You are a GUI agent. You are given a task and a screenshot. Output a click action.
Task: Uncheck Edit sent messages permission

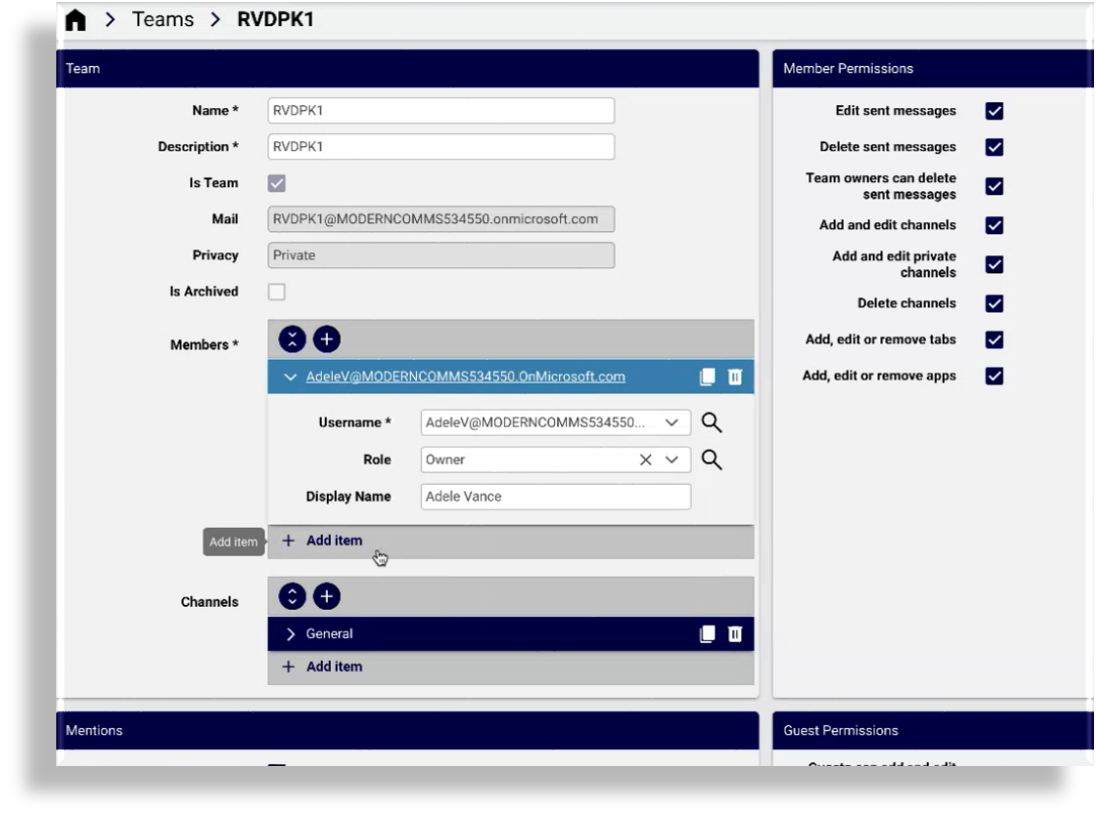point(994,111)
